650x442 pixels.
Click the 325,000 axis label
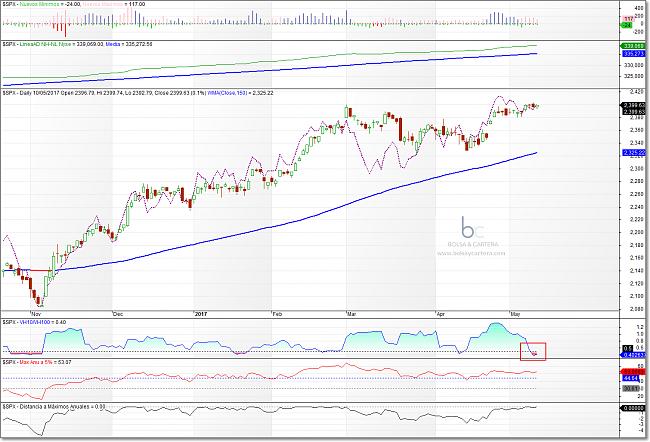click(x=636, y=76)
